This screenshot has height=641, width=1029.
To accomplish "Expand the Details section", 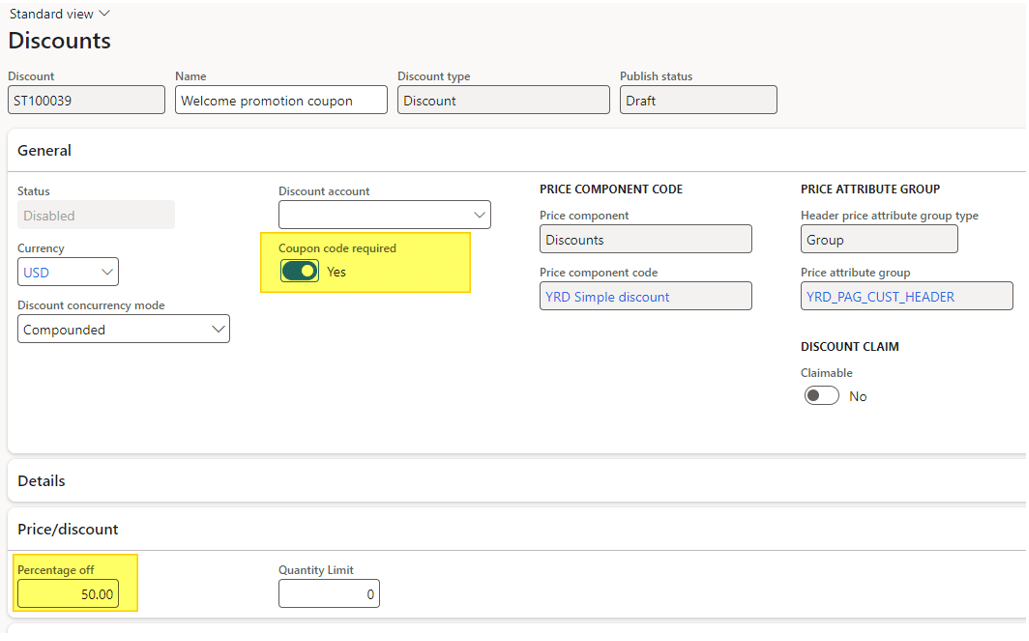I will point(41,481).
